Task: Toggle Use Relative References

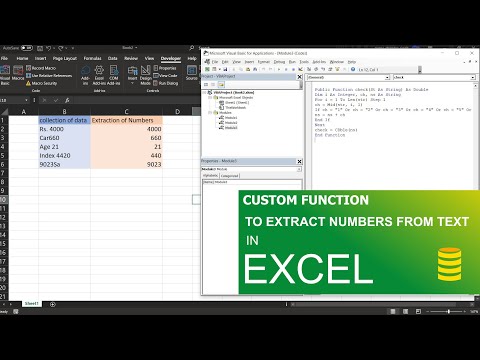Action: pos(49,76)
